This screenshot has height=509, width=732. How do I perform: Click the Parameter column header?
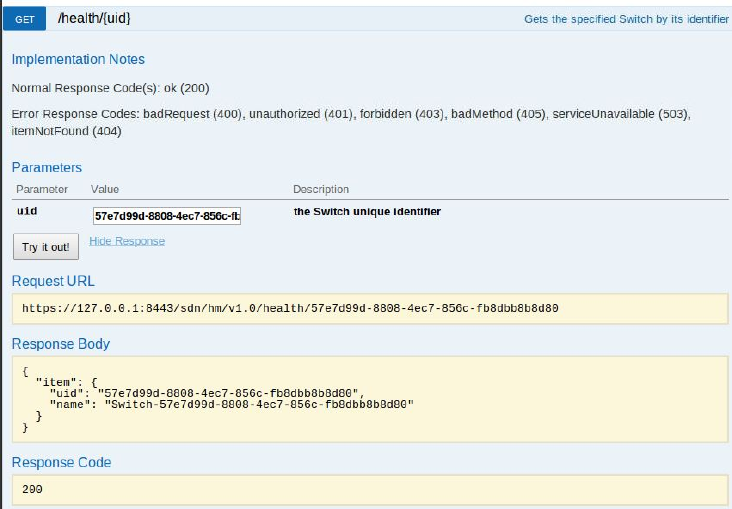[x=42, y=189]
